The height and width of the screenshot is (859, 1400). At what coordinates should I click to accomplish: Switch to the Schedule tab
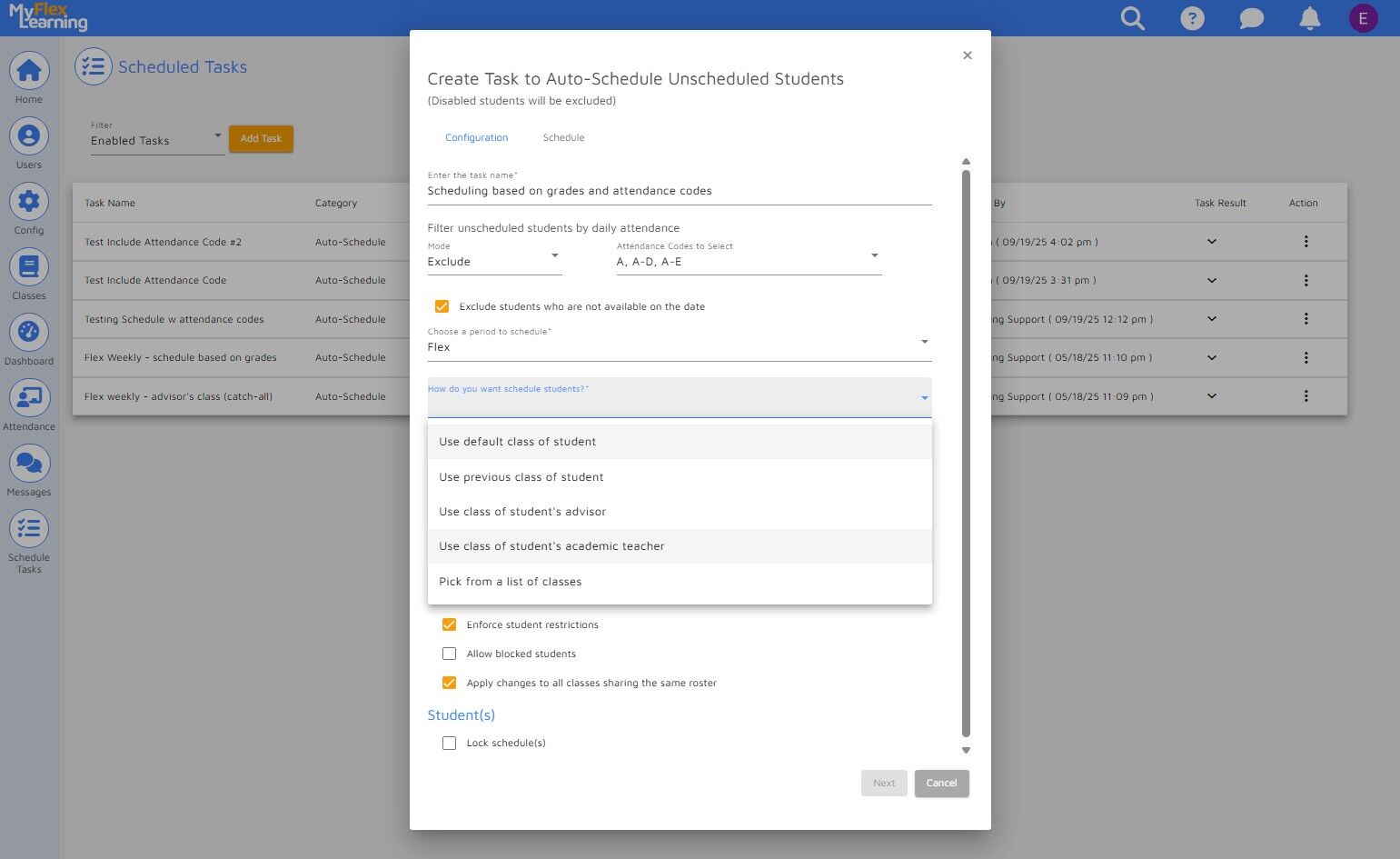[563, 138]
